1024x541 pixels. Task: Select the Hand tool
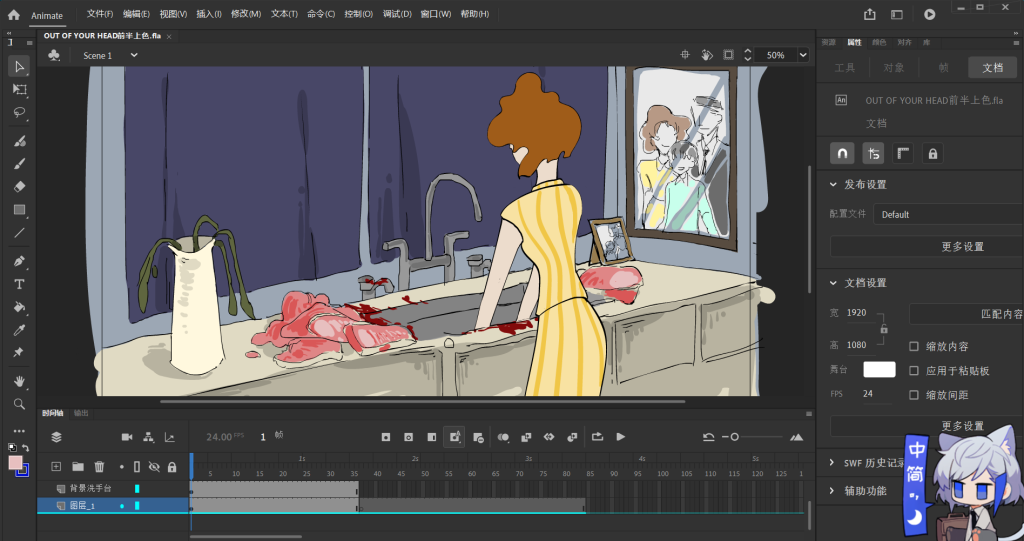click(19, 381)
